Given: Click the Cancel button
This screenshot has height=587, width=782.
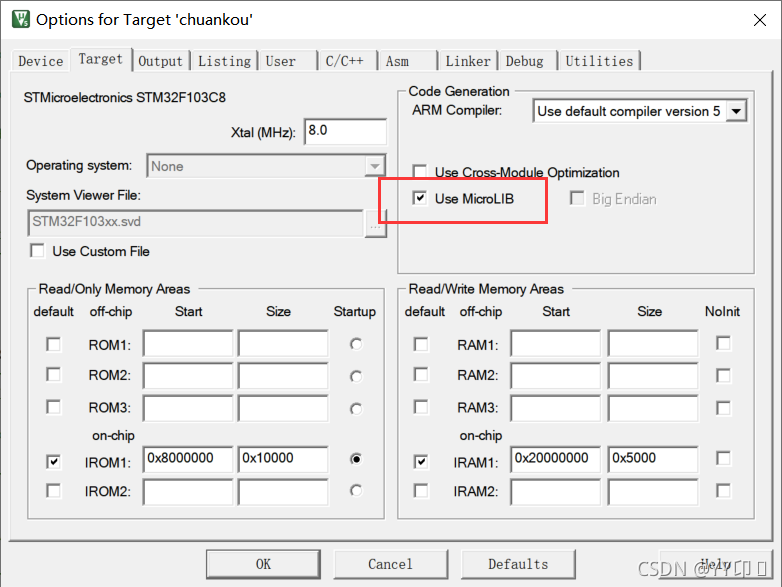Looking at the screenshot, I should (391, 564).
